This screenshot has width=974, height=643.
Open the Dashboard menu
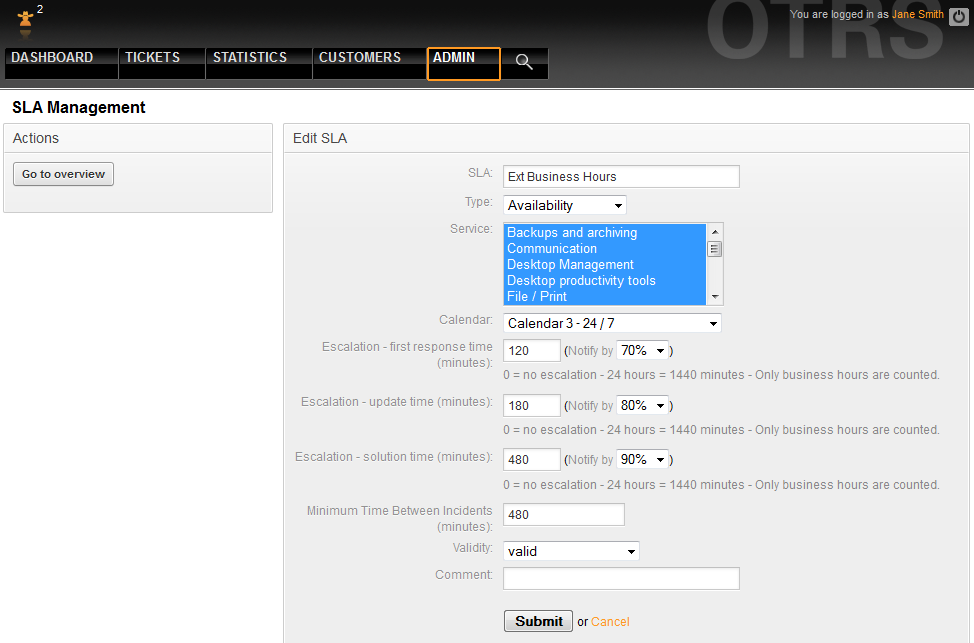tap(53, 58)
